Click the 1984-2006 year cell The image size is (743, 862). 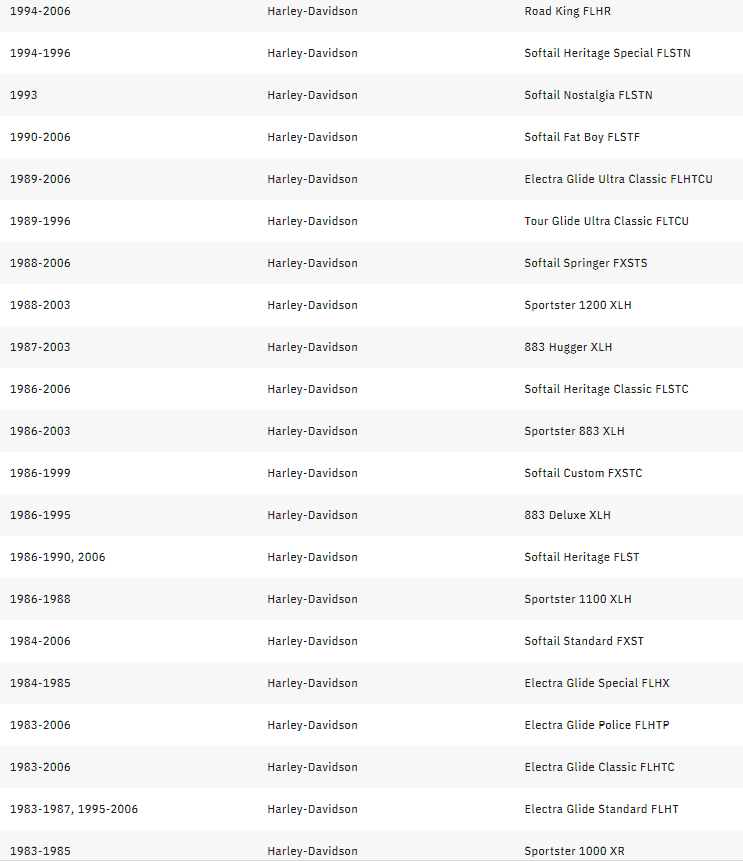(x=40, y=641)
